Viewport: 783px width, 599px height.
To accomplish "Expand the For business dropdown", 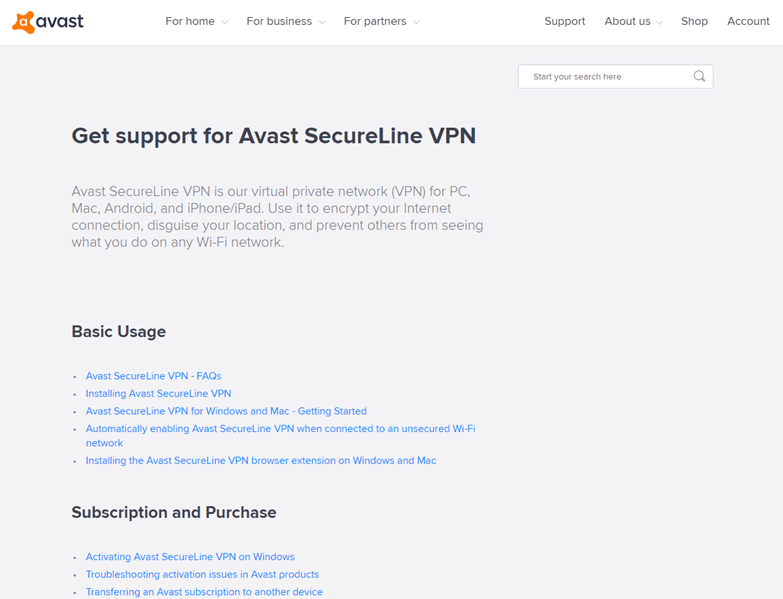I will coord(286,21).
